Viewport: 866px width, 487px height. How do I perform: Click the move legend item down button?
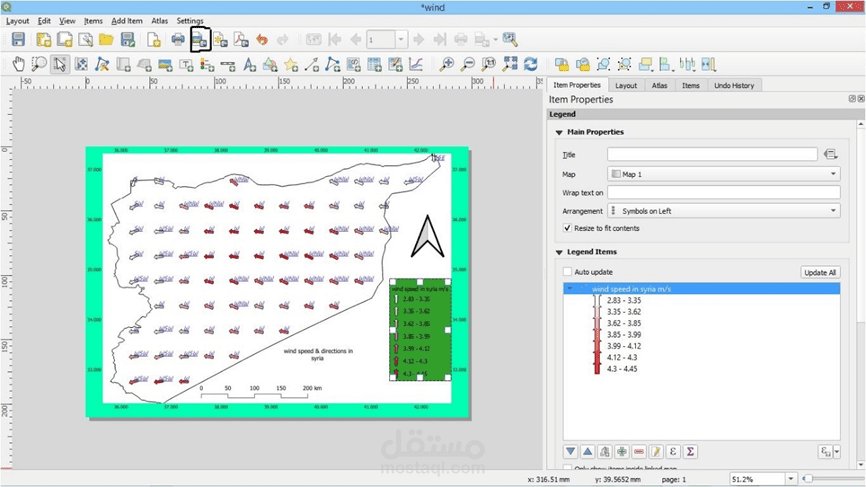pos(571,452)
